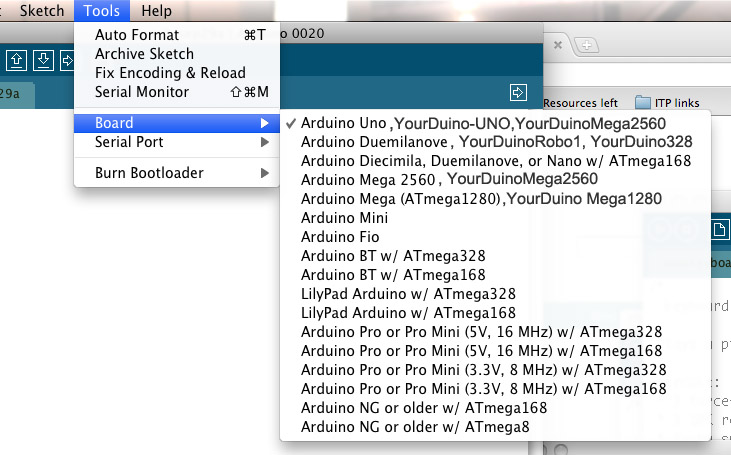
Task: Open the Help menu
Action: coord(156,11)
